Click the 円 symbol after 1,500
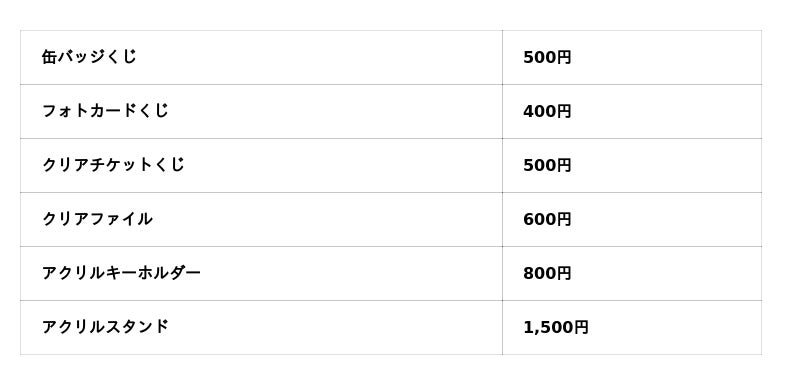800x385 pixels. (x=580, y=327)
